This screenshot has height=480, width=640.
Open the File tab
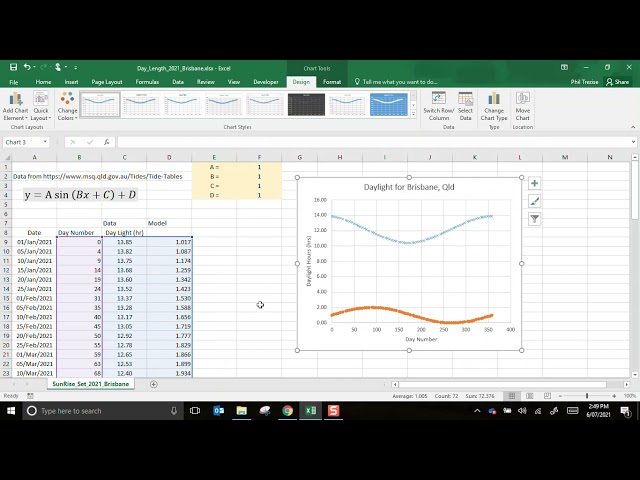click(x=13, y=82)
